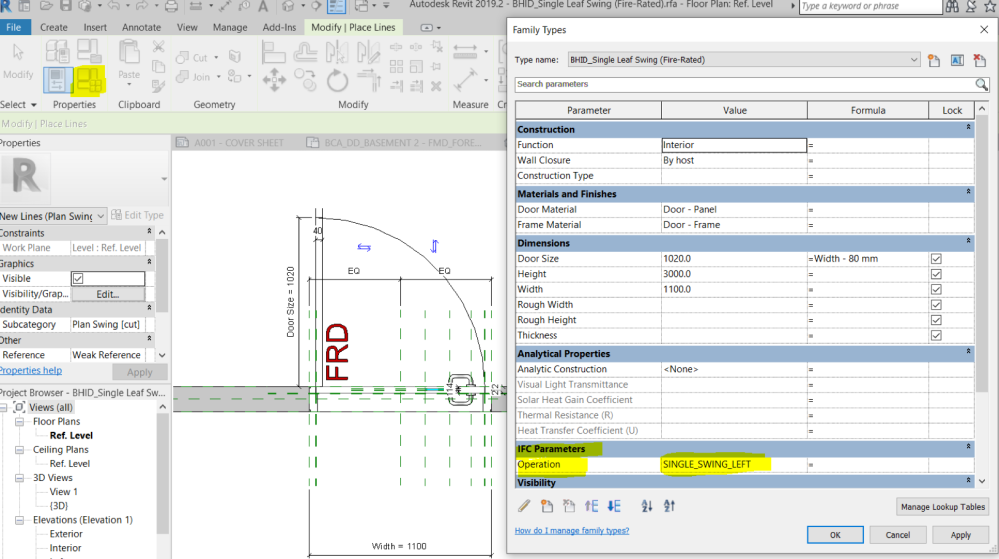Open Family Types from the ribbon

tap(91, 79)
